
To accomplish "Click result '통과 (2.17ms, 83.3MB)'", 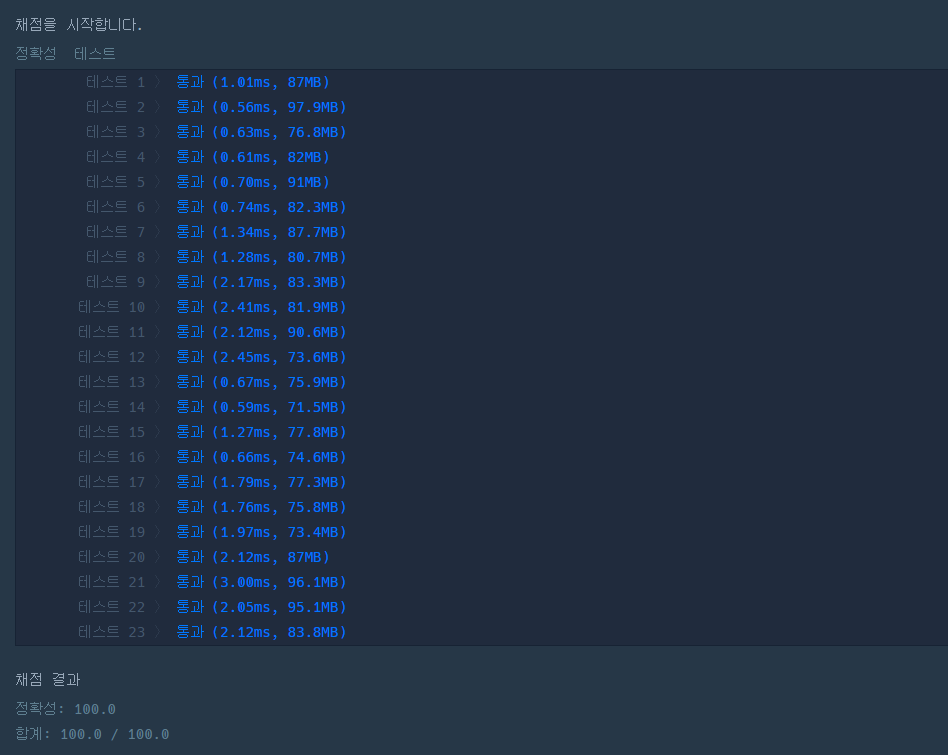I will (x=261, y=282).
